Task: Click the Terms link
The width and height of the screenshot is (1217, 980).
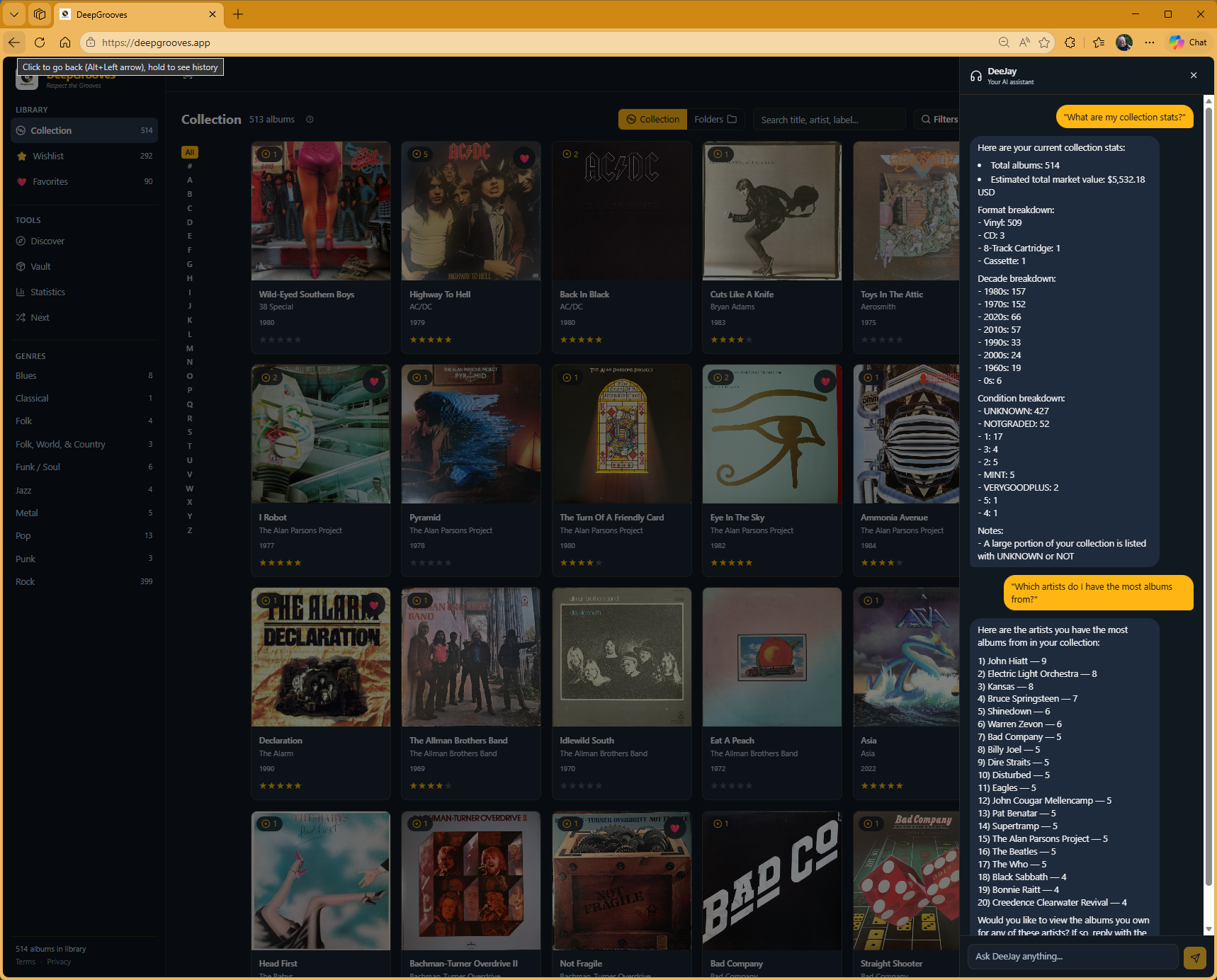Action: coord(26,962)
